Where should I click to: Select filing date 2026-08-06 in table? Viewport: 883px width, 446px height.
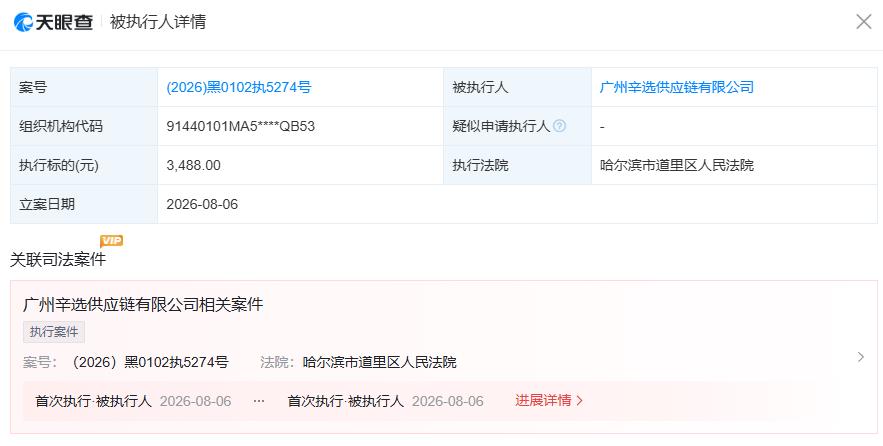(x=202, y=204)
